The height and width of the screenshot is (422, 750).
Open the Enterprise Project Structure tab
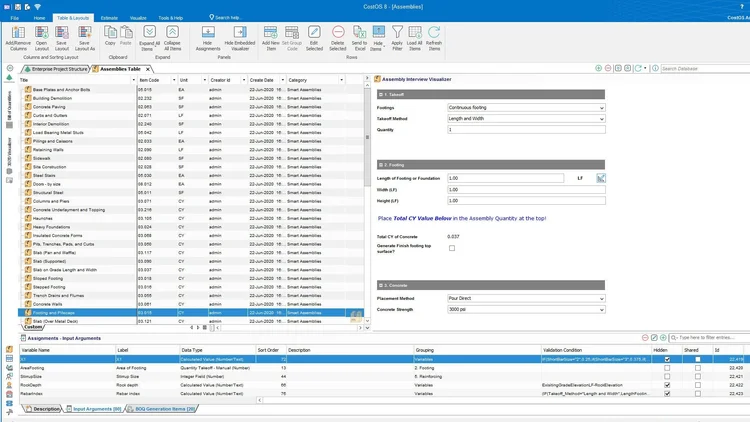pyautogui.click(x=56, y=69)
